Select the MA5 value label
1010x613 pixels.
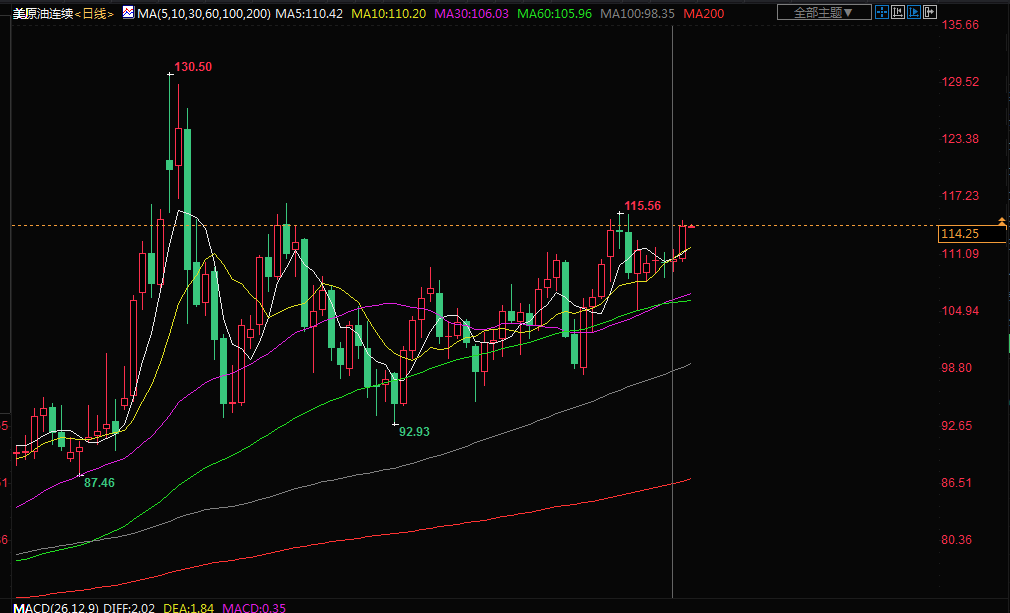click(308, 13)
